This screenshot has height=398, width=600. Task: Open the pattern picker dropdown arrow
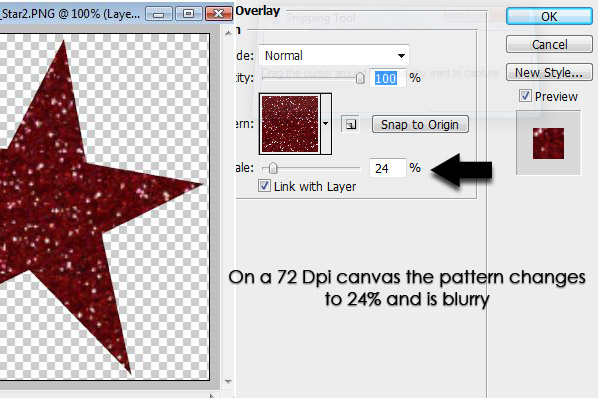click(326, 124)
